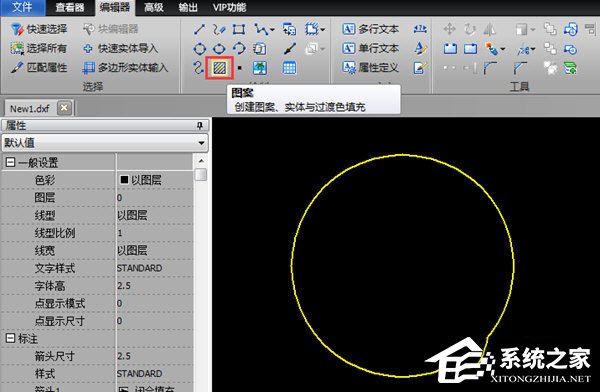Select the brush line tool icon
Screen dimensions: 600x392
pos(290,49)
